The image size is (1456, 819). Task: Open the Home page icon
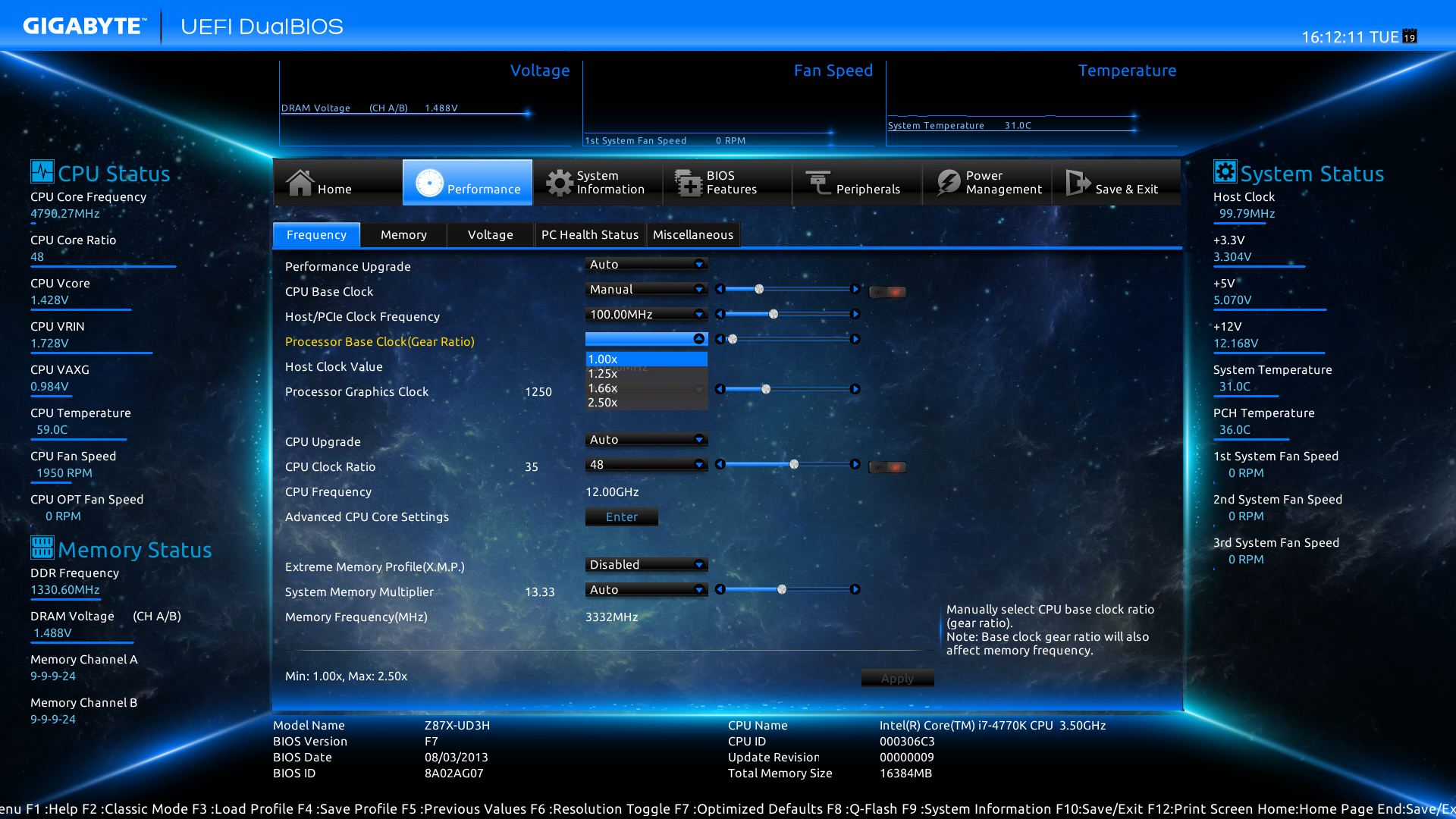(300, 183)
